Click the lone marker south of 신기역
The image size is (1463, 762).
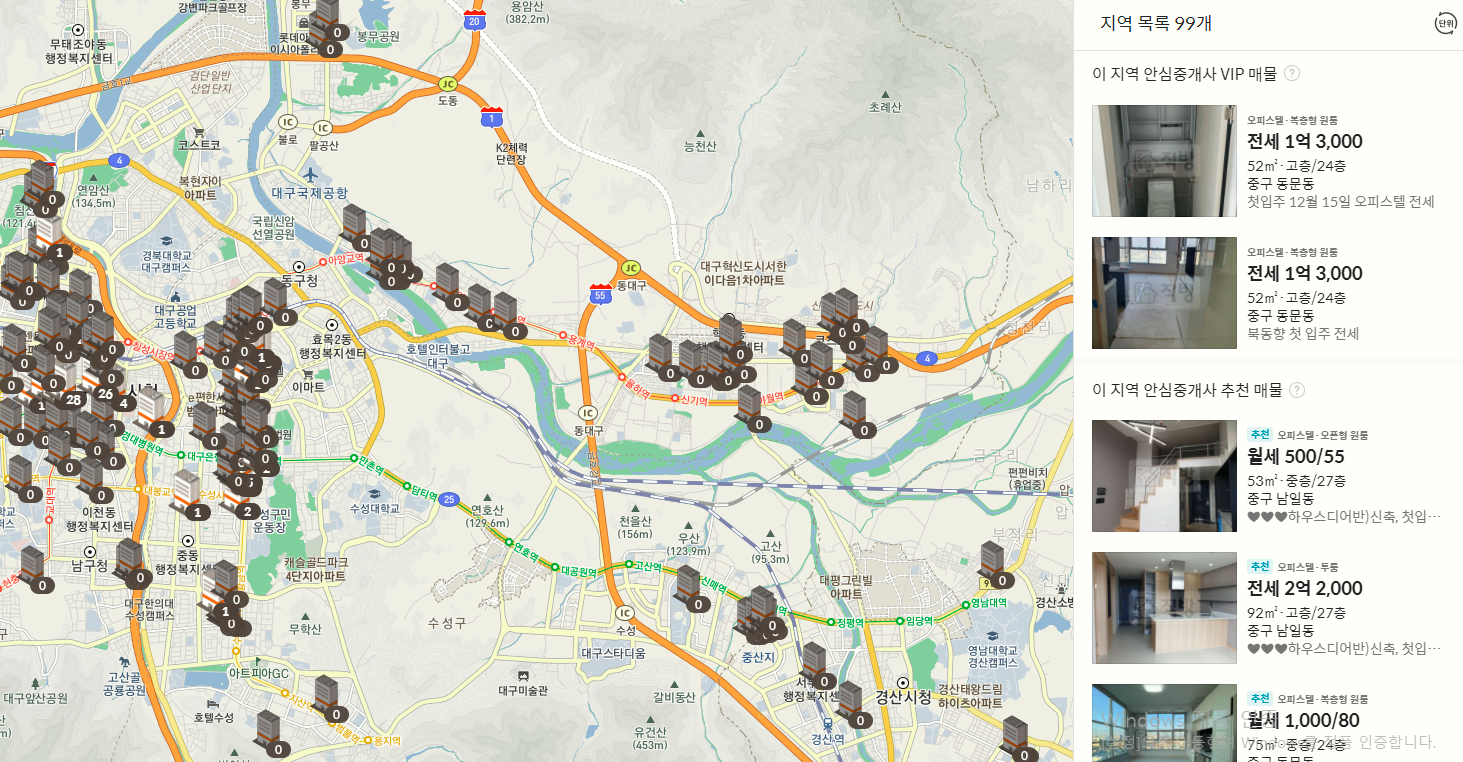click(753, 409)
